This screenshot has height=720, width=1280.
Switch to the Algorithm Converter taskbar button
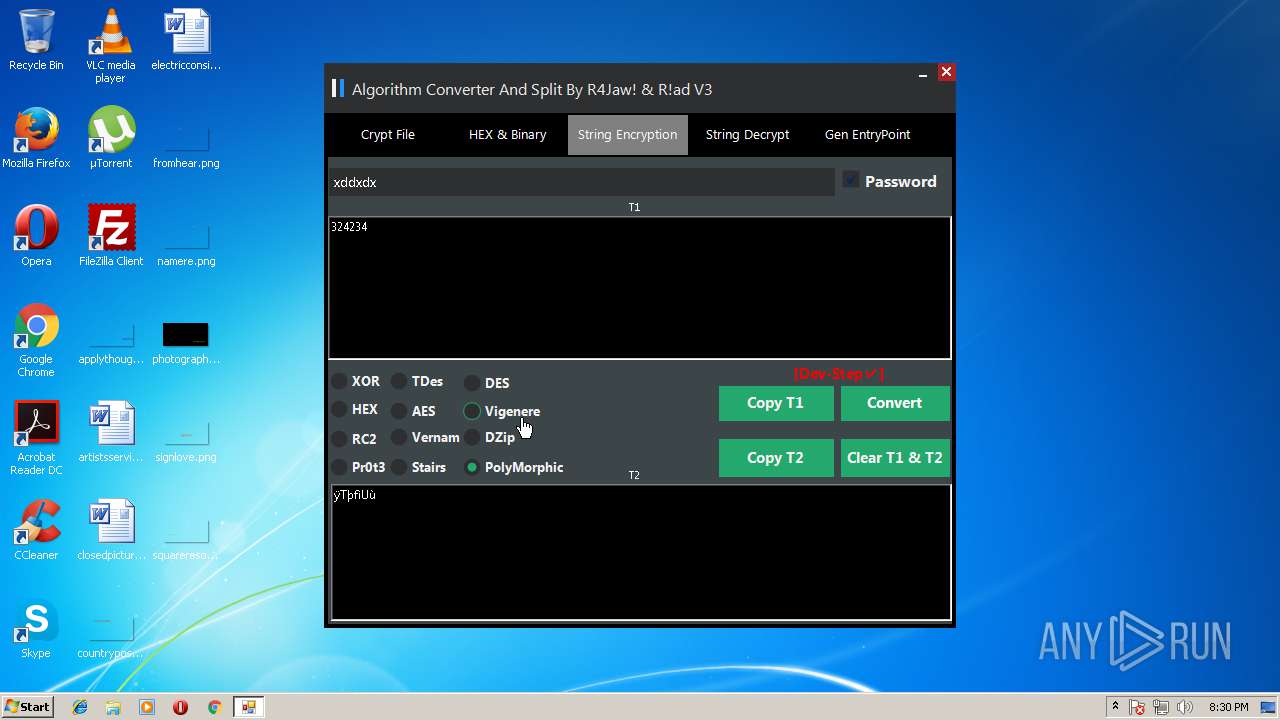[x=248, y=707]
